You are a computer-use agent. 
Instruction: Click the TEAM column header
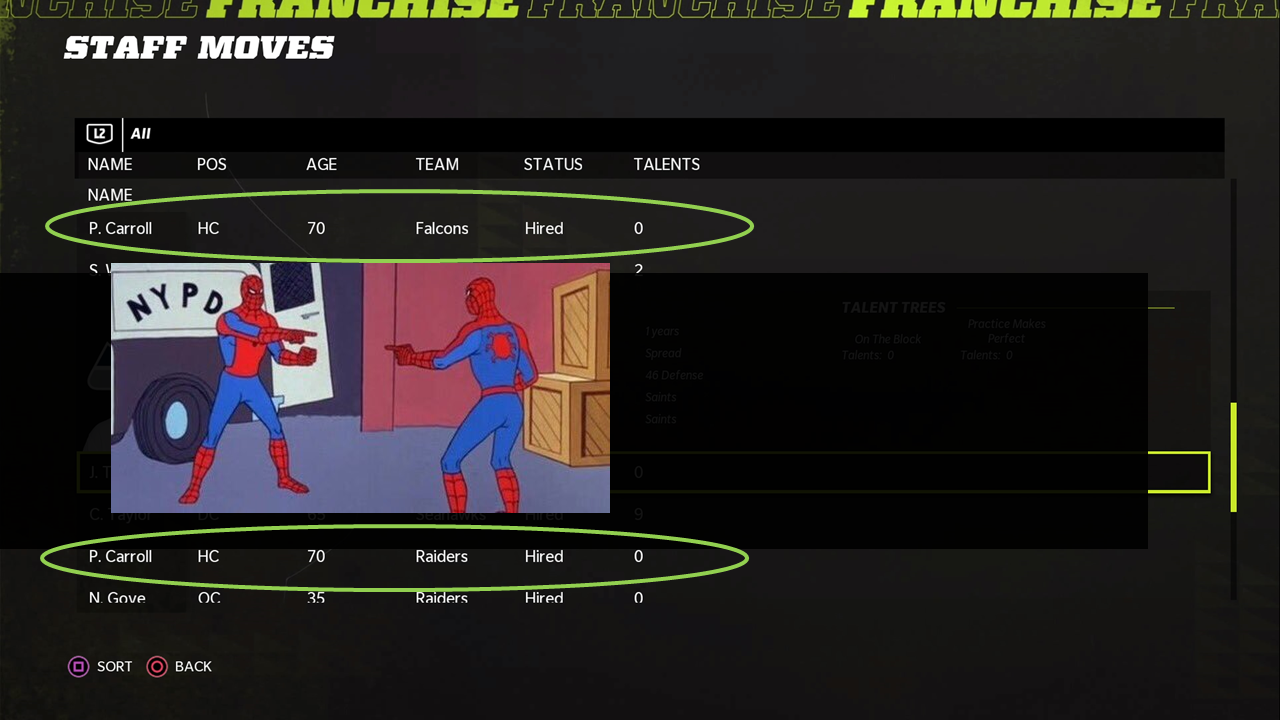[x=437, y=164]
